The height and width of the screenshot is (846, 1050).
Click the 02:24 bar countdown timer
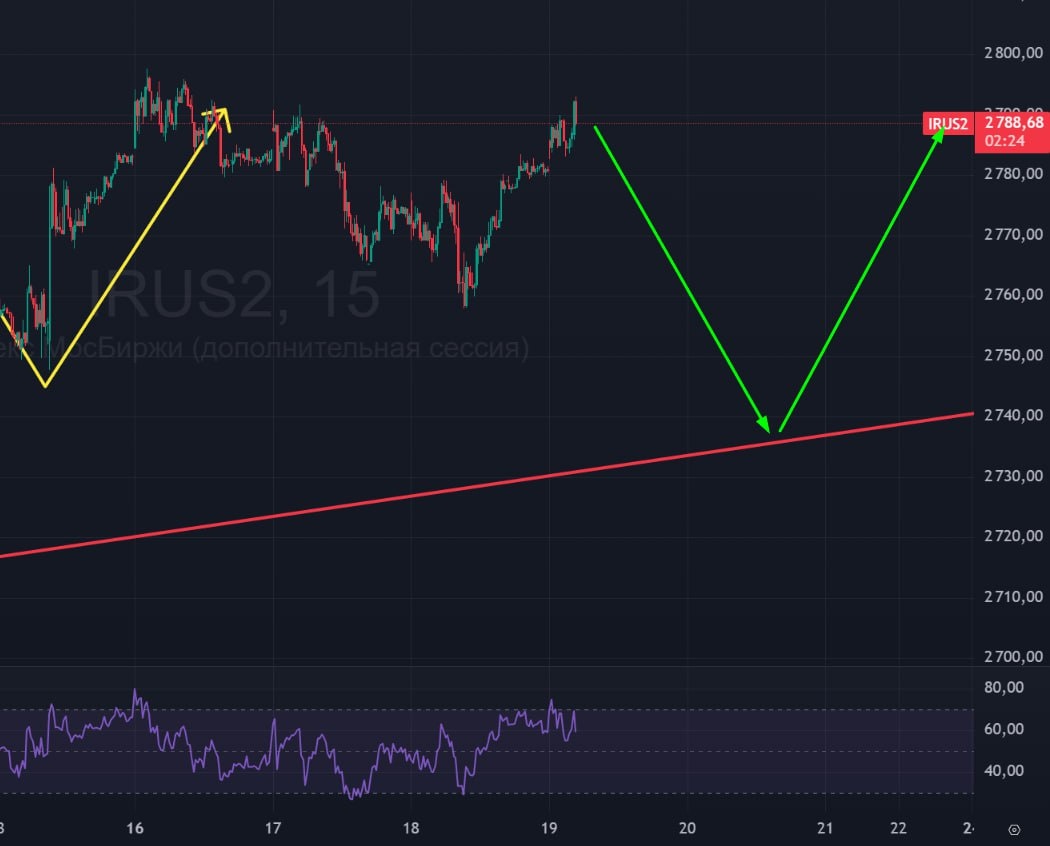pyautogui.click(x=1004, y=141)
